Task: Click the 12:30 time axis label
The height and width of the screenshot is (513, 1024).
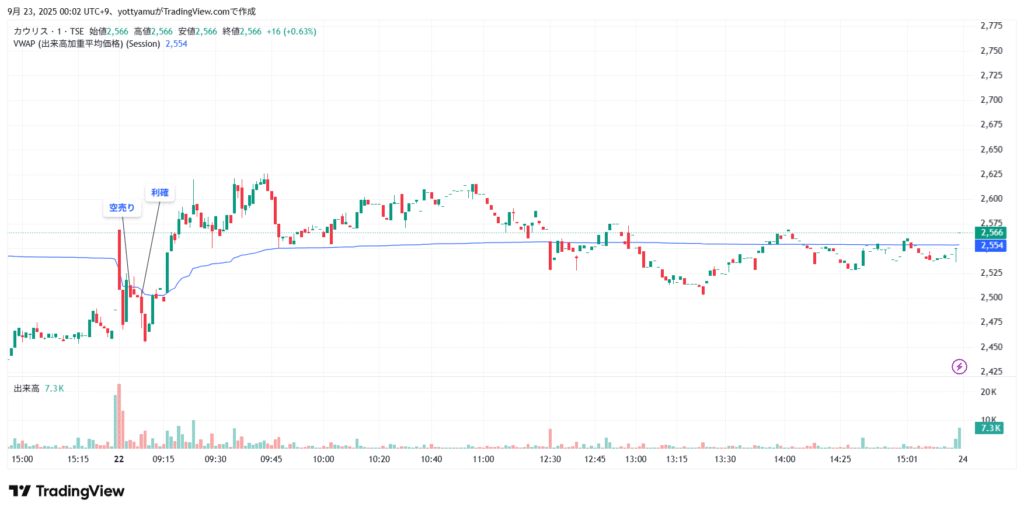Action: click(550, 459)
